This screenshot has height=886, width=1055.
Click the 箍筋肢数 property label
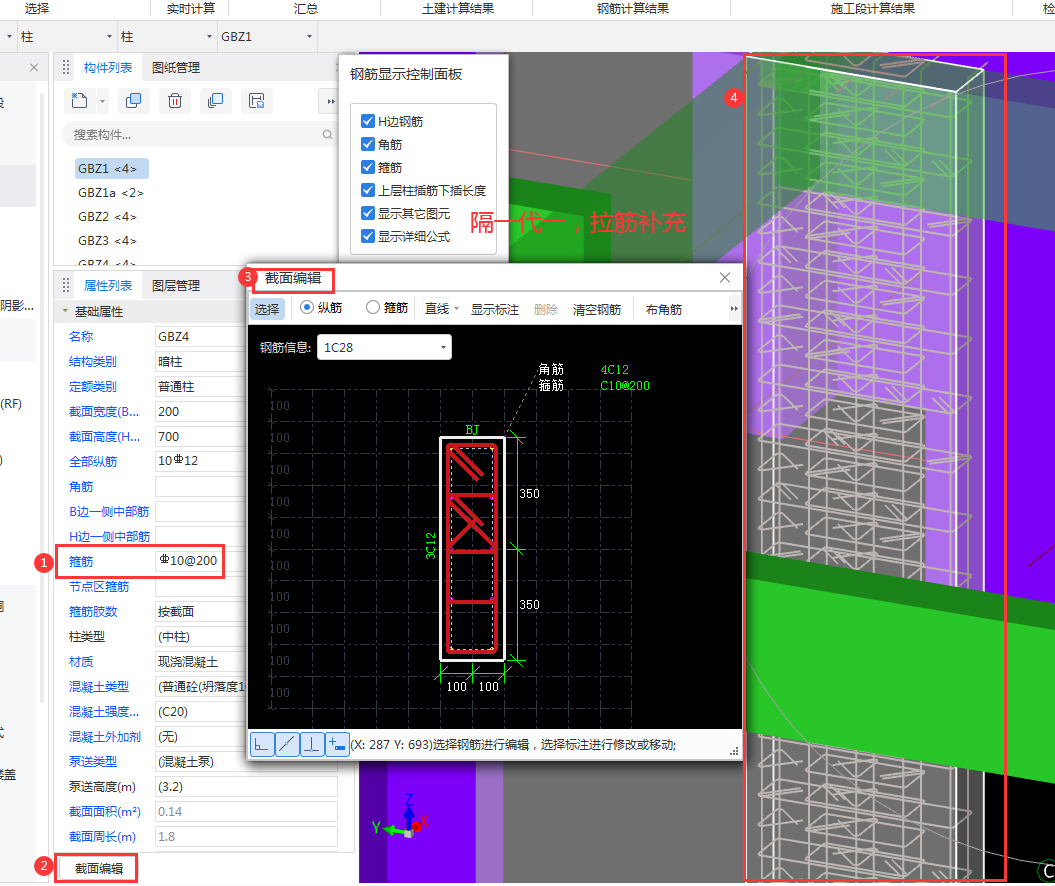coord(93,611)
